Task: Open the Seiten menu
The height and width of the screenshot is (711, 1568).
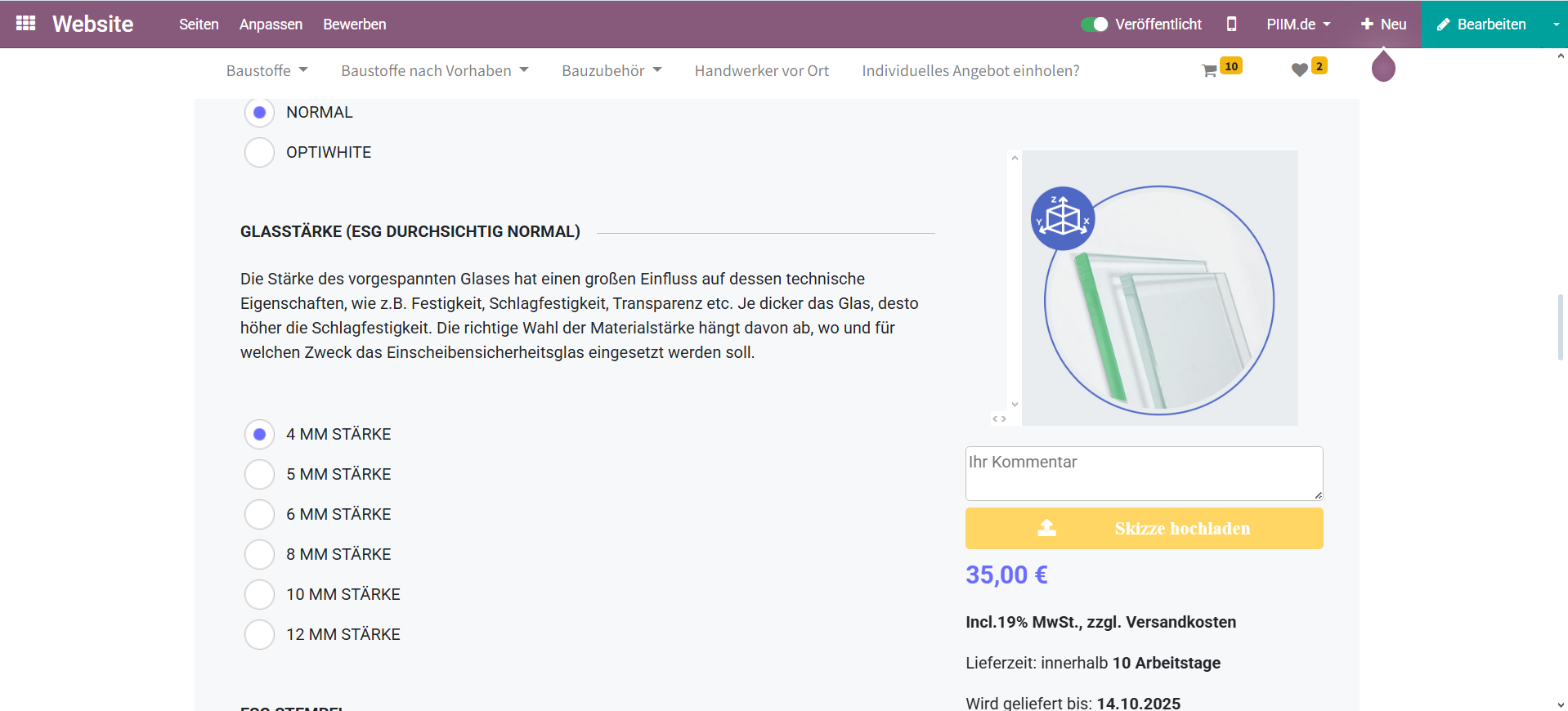Action: tap(199, 25)
